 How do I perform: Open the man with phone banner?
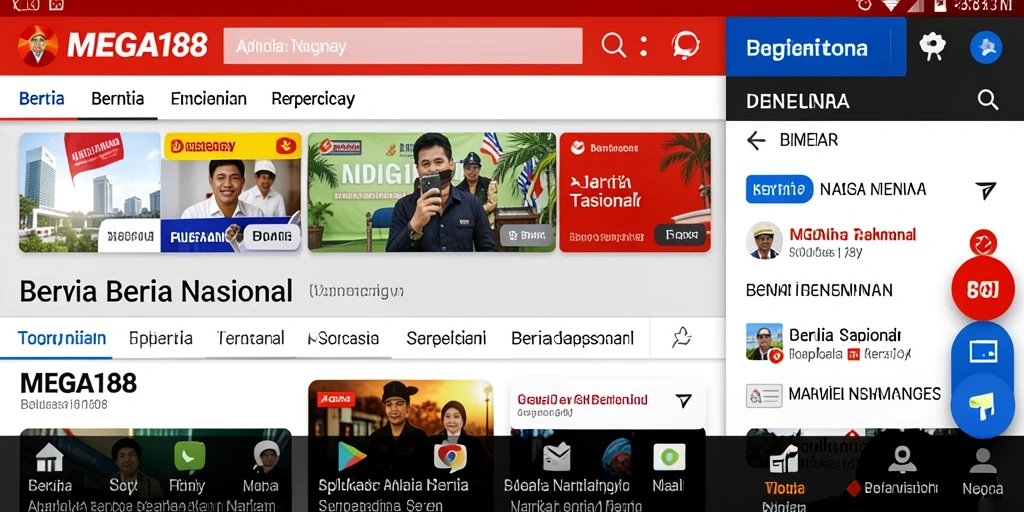[432, 193]
